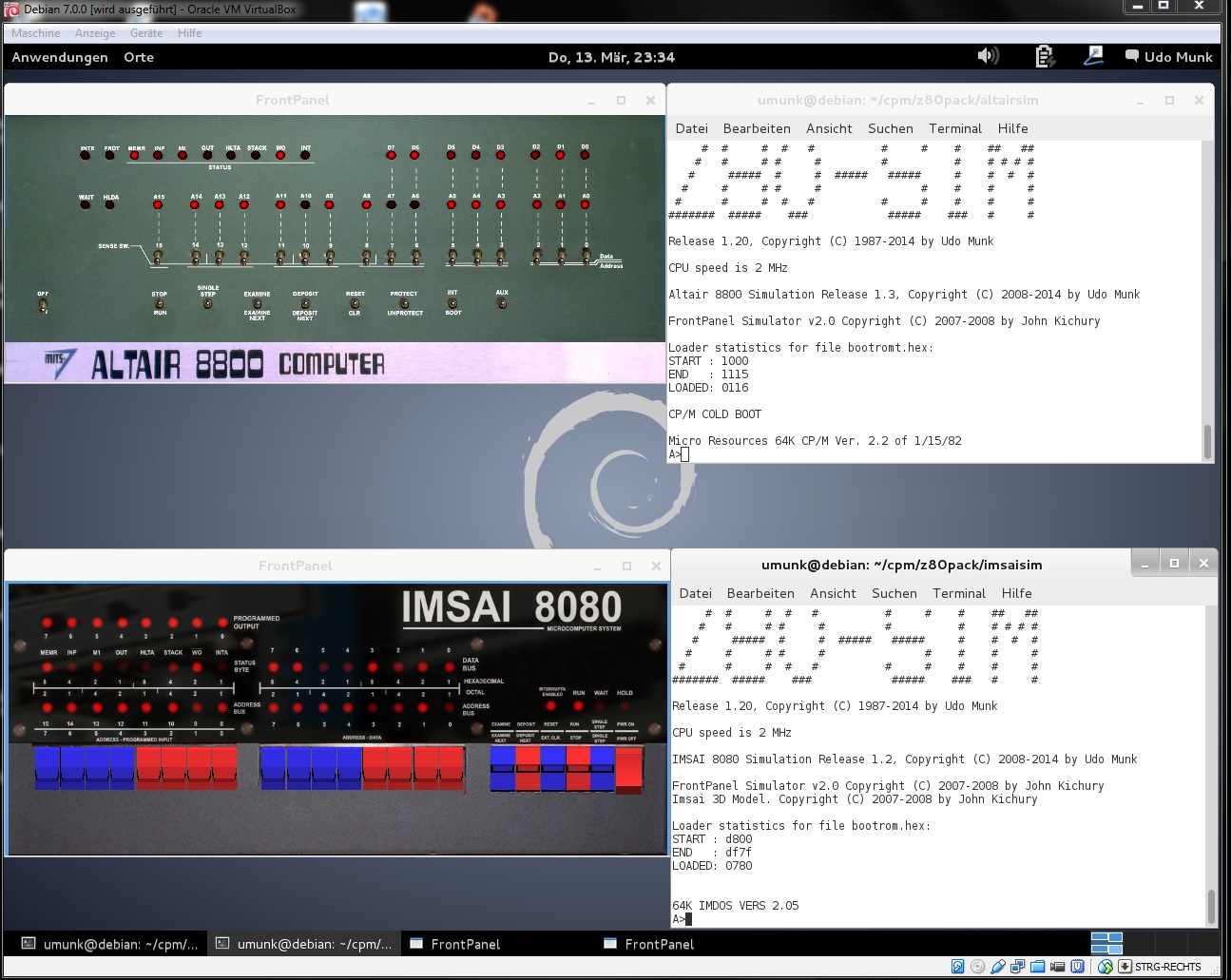Toggle Altair address switch 15
Image resolution: width=1231 pixels, height=980 pixels.
tap(159, 257)
